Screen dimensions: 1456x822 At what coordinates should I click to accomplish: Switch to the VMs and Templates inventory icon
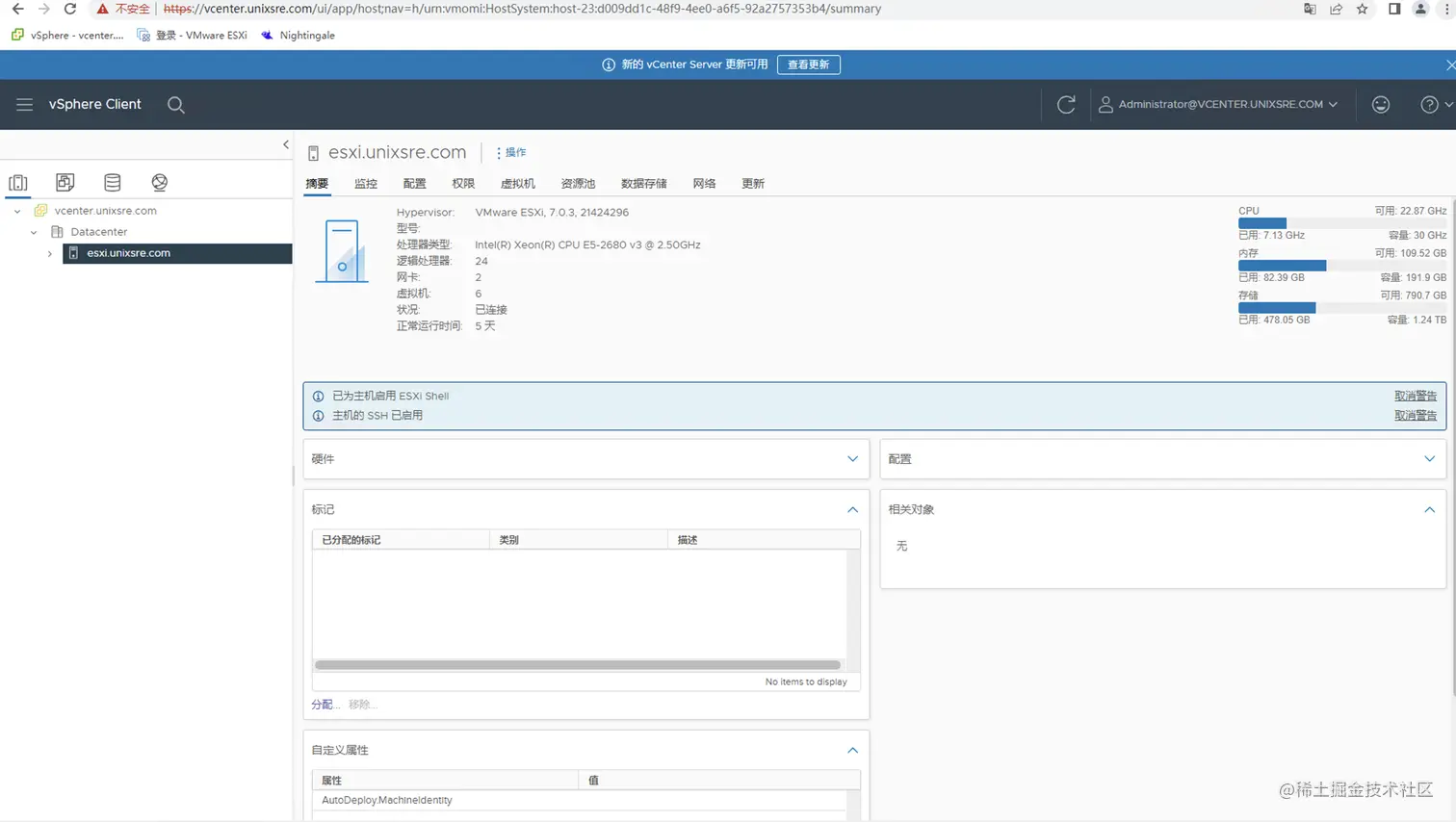65,182
